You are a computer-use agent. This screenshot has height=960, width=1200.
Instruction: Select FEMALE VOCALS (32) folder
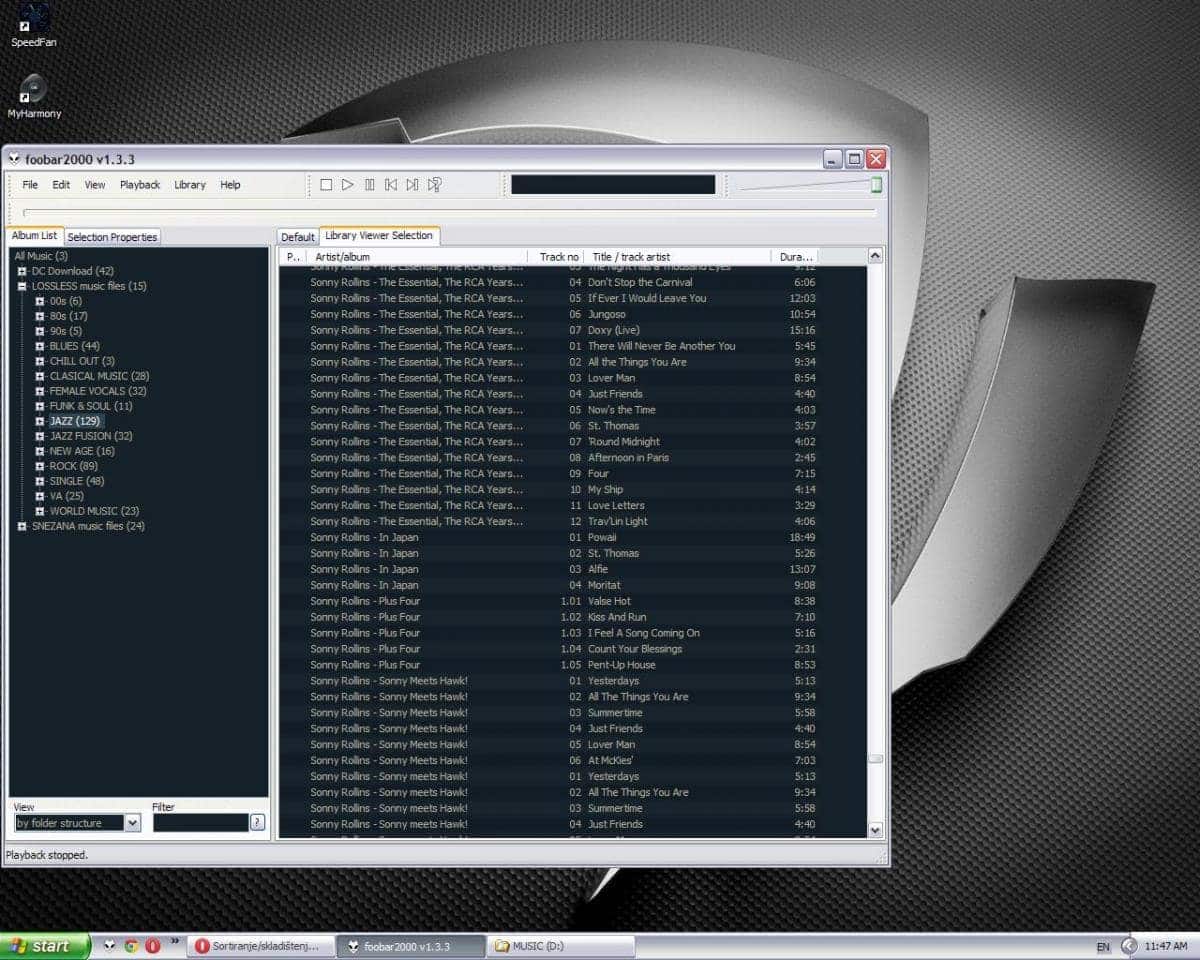click(98, 391)
